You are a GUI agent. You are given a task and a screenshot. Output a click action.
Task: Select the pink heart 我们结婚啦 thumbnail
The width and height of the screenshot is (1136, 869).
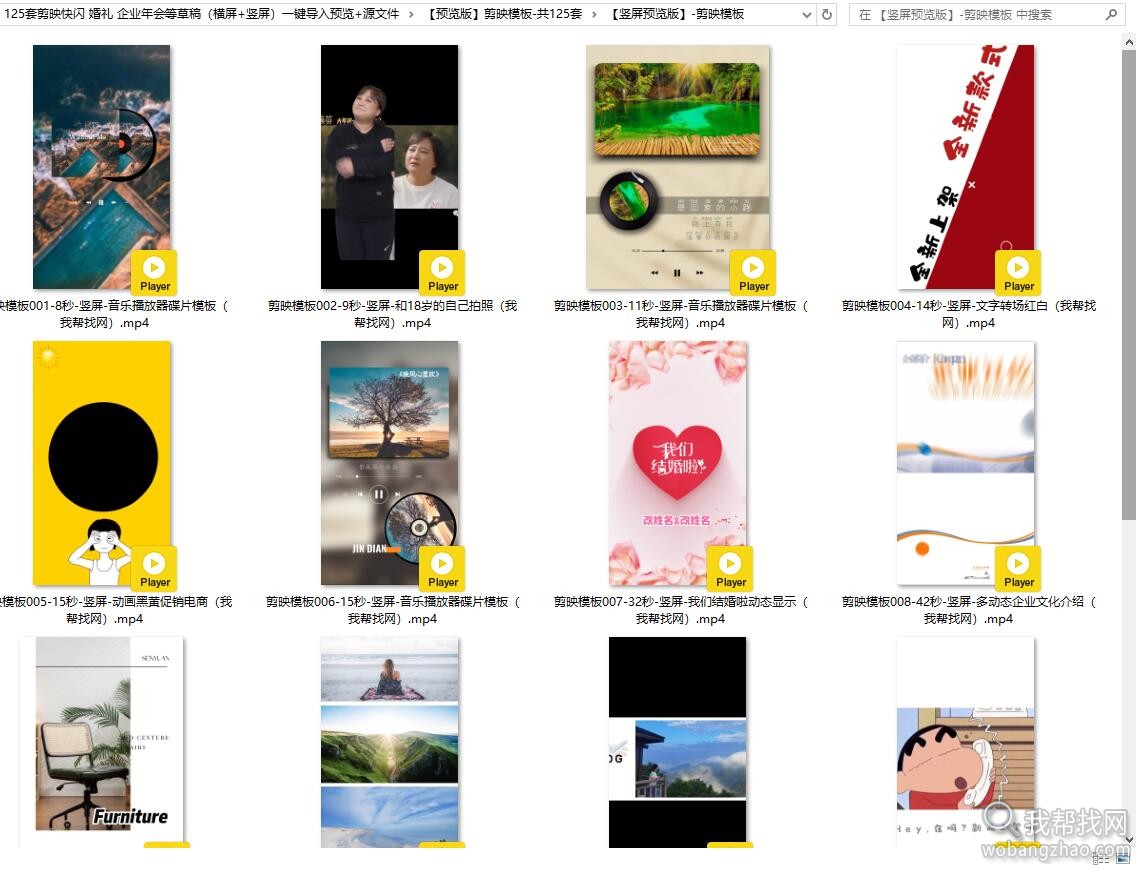[x=677, y=462]
